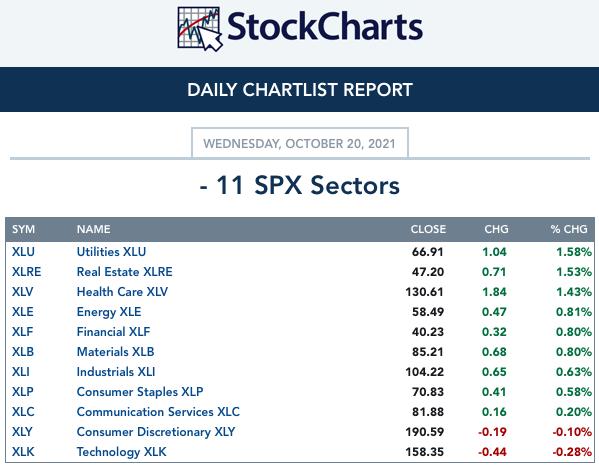
Task: Click the SYM column header
Action: pyautogui.click(x=23, y=229)
